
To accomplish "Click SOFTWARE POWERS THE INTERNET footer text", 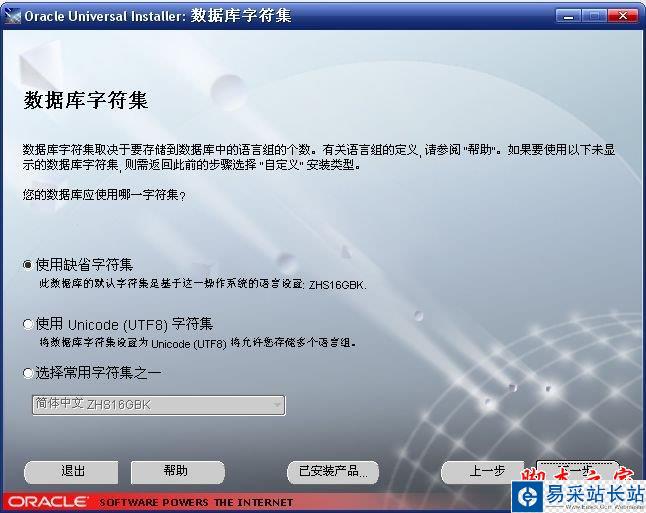I will click(196, 502).
